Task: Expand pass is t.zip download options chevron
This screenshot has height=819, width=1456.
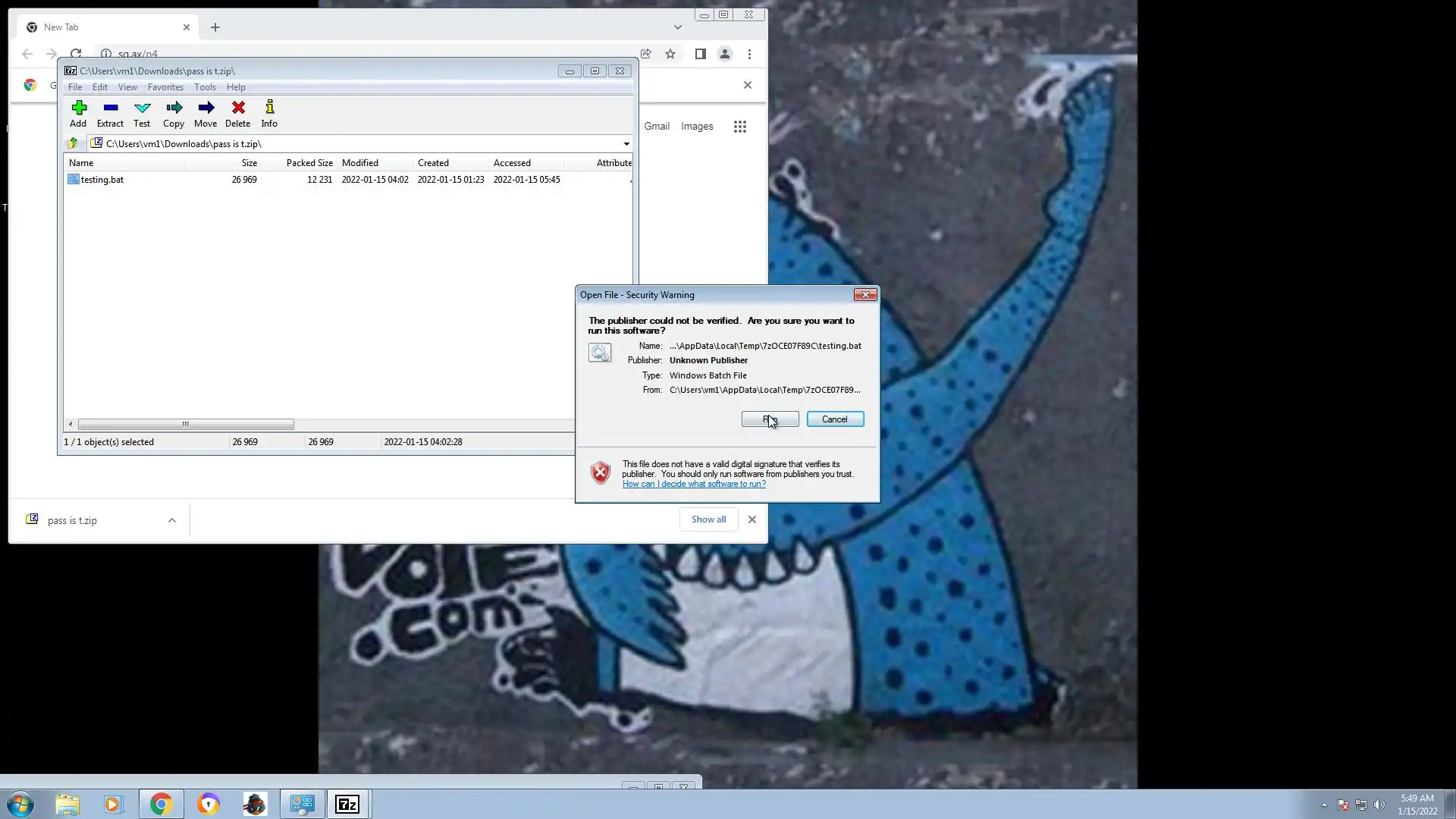Action: 172,520
